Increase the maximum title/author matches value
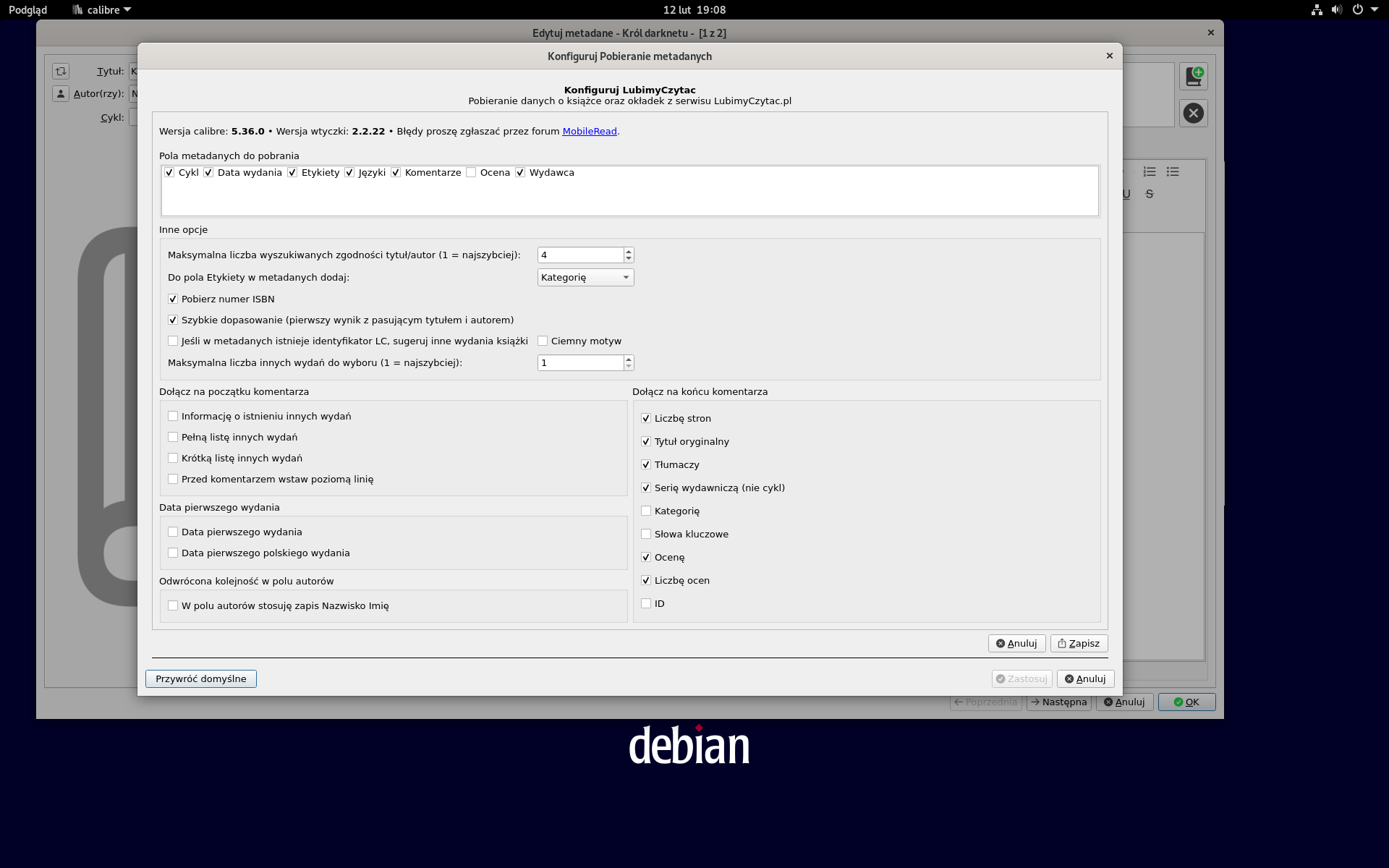The width and height of the screenshot is (1389, 868). 629,251
